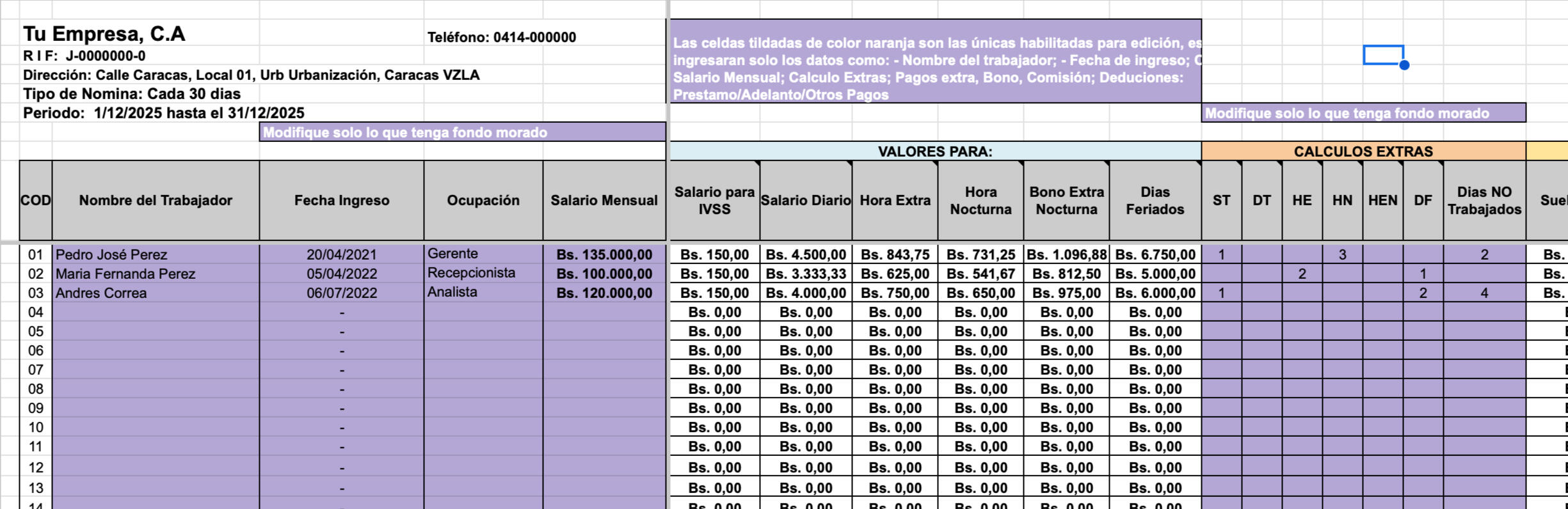Select the empty name cell in row 04
Viewport: 1568px width, 509px height.
click(156, 312)
